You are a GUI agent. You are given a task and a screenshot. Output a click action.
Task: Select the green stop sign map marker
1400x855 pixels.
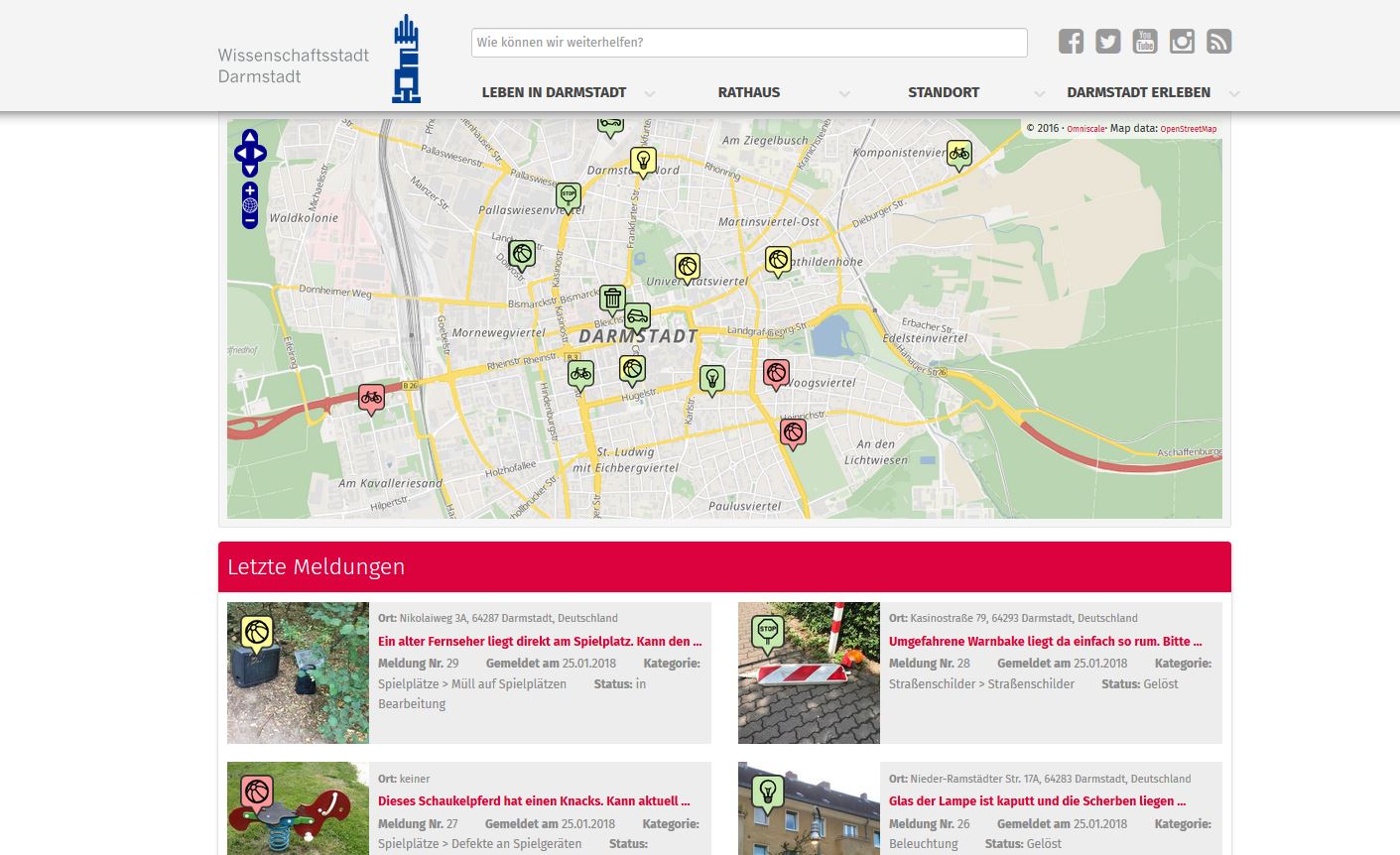click(568, 195)
